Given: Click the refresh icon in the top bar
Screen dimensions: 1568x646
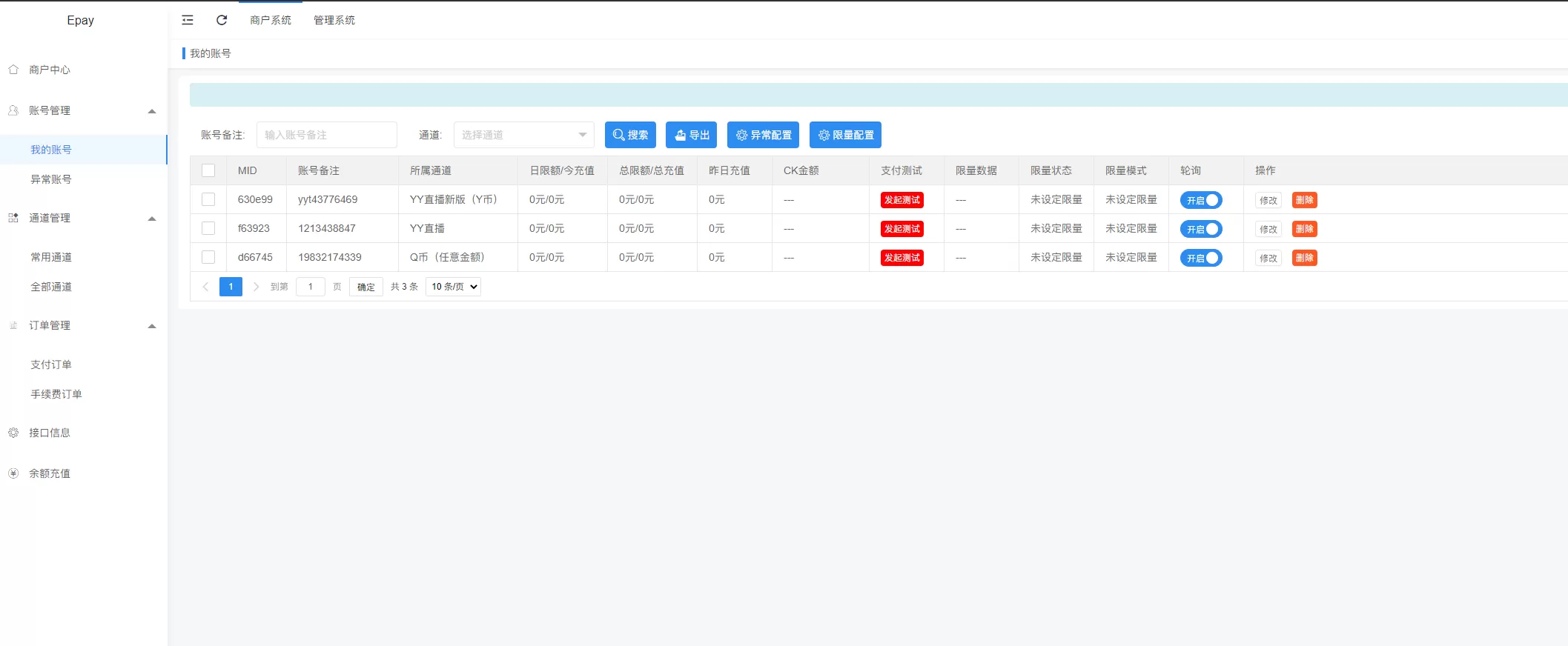Looking at the screenshot, I should click(222, 20).
